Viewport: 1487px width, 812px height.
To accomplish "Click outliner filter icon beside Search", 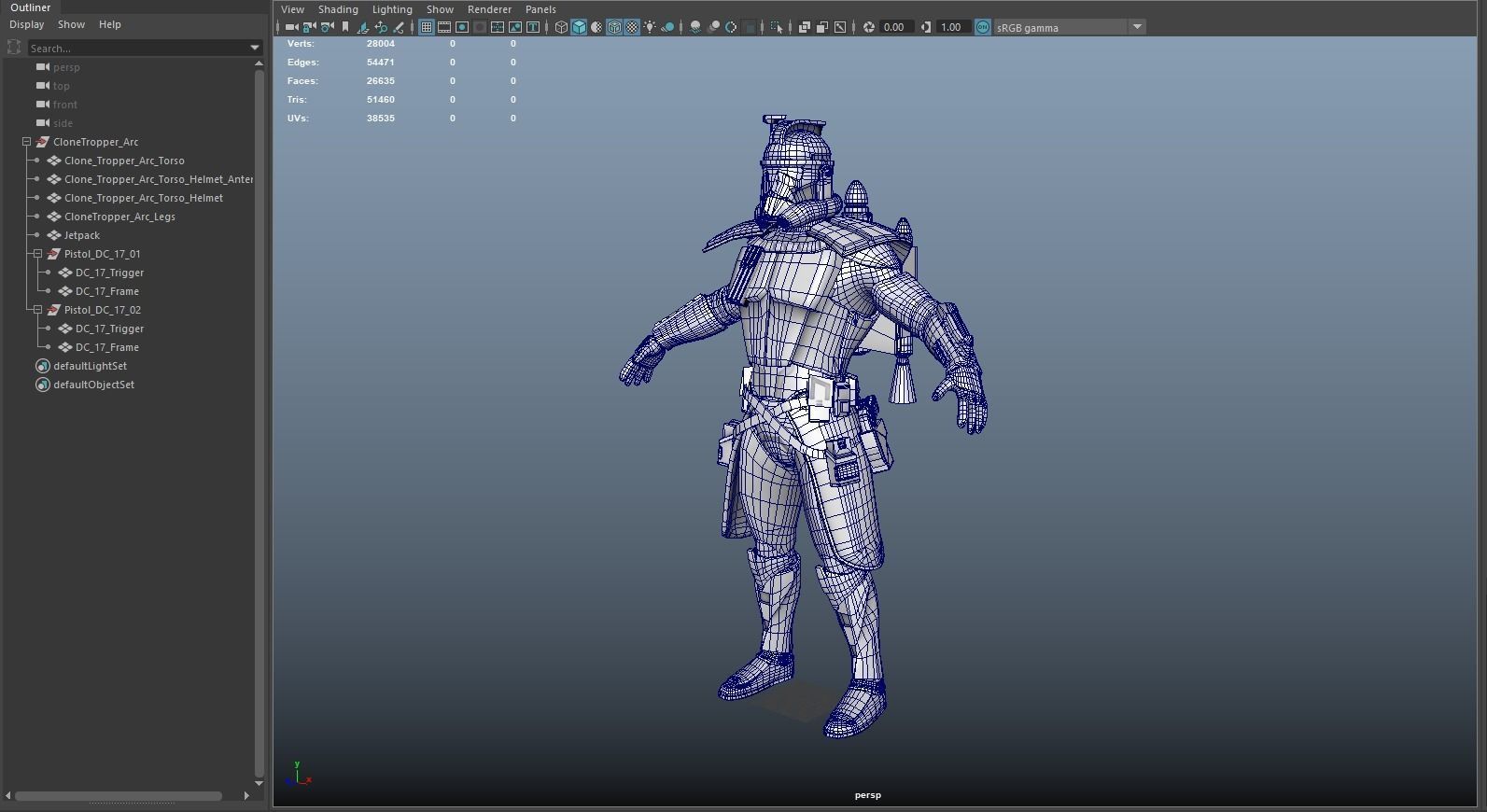I will (14, 47).
